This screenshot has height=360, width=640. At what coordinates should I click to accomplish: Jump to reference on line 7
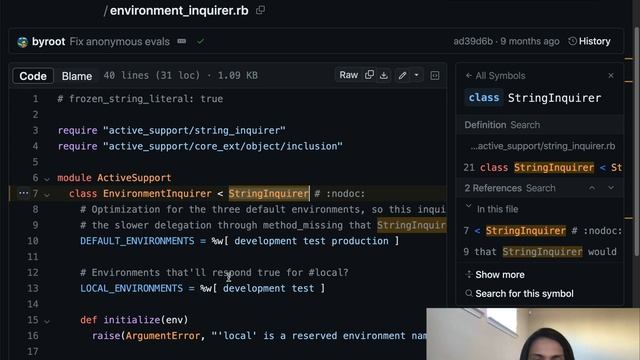tap(542, 231)
